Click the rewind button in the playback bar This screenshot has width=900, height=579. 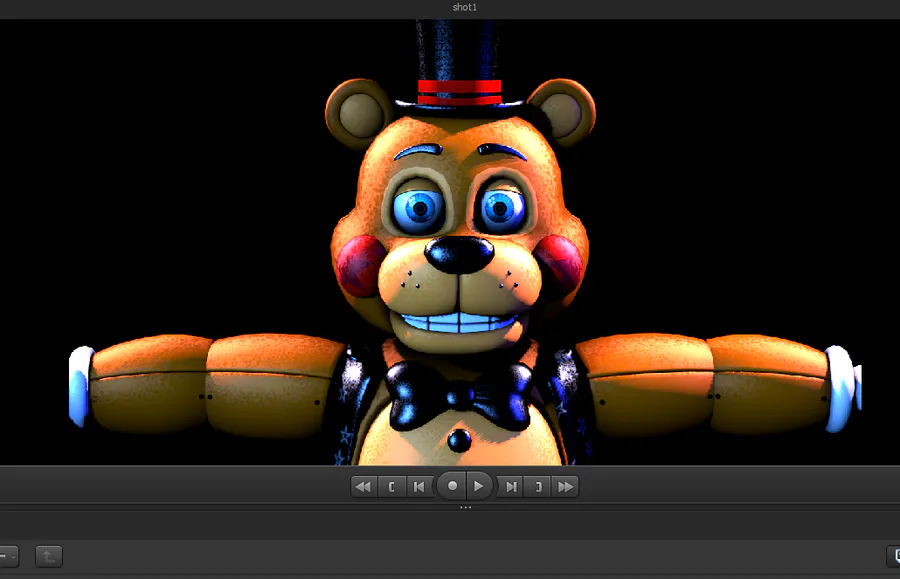pos(364,487)
